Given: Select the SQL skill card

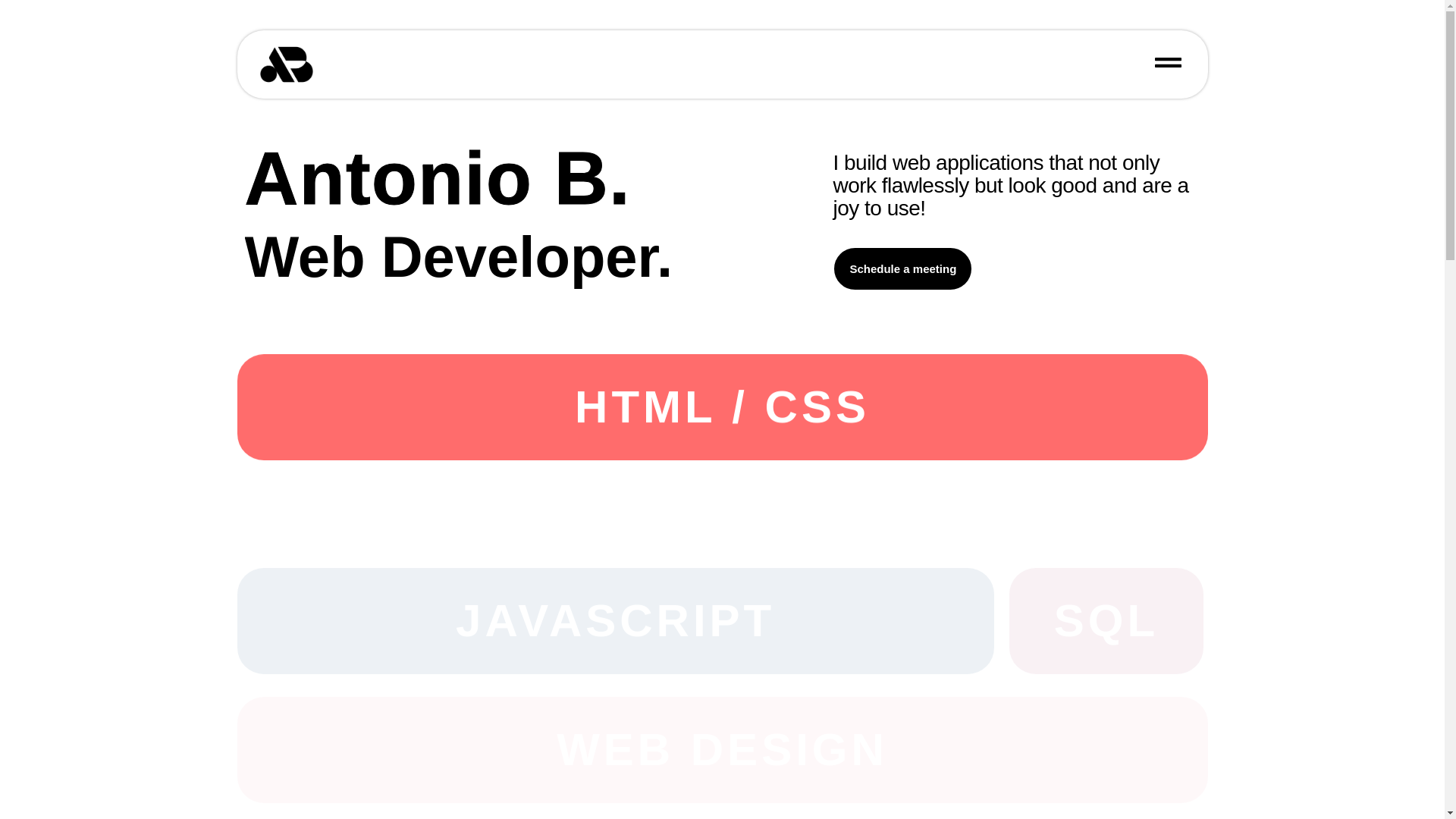Looking at the screenshot, I should pyautogui.click(x=1106, y=621).
